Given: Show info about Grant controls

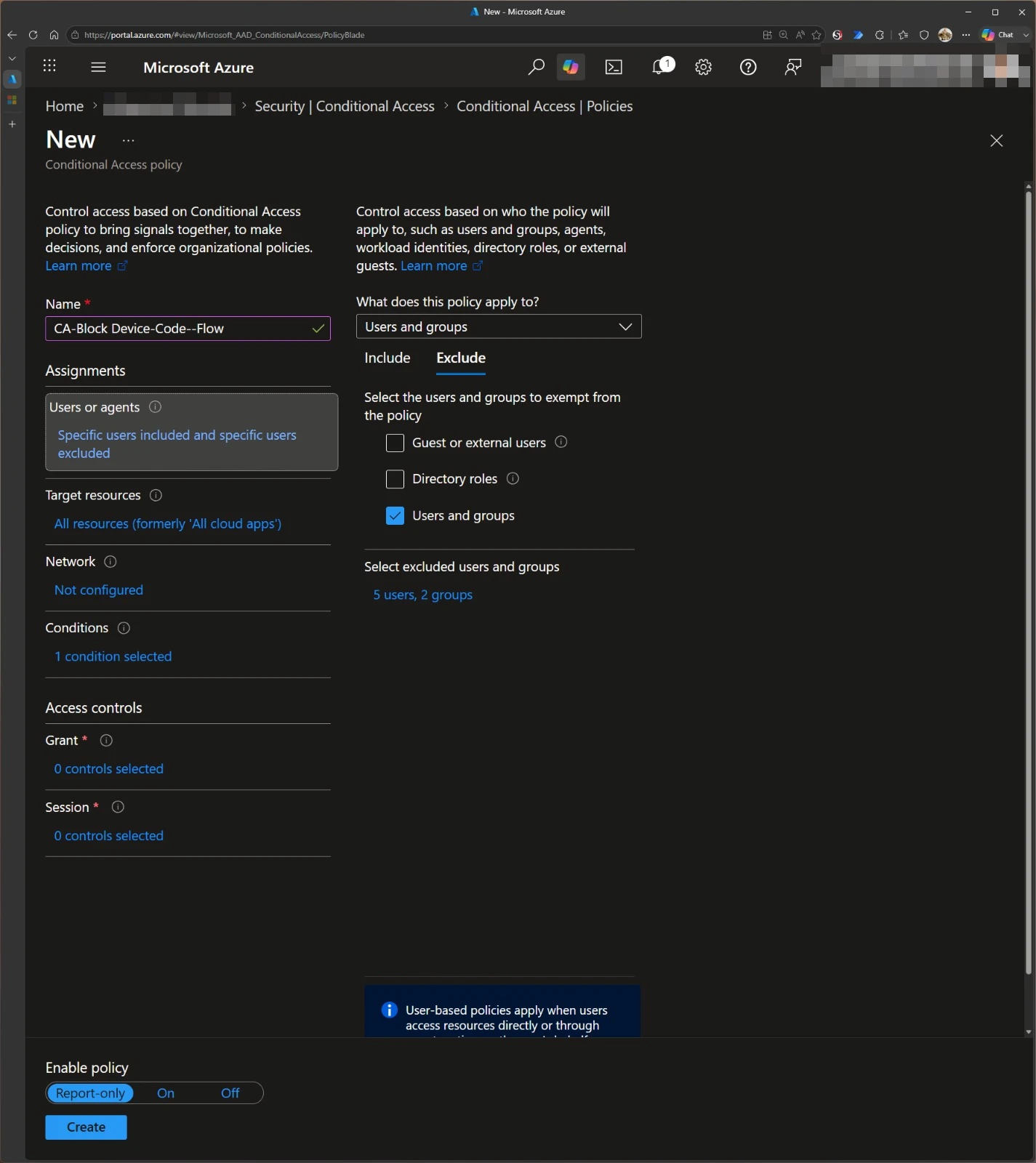Looking at the screenshot, I should [x=106, y=741].
